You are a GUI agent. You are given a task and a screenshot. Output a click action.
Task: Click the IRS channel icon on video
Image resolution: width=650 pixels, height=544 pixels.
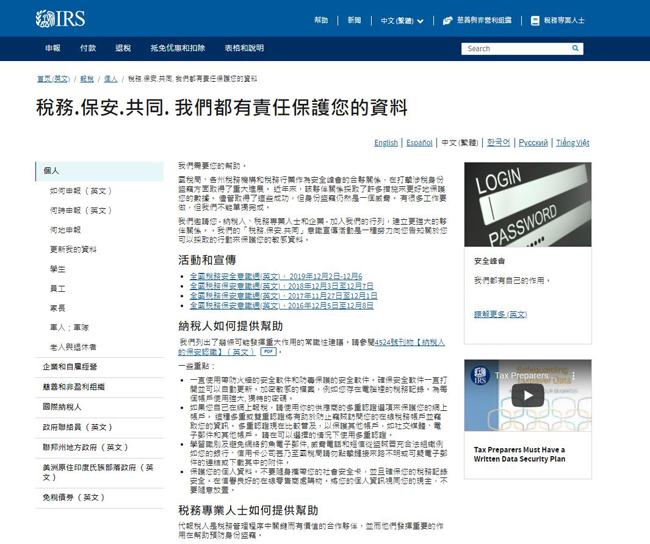(x=480, y=376)
